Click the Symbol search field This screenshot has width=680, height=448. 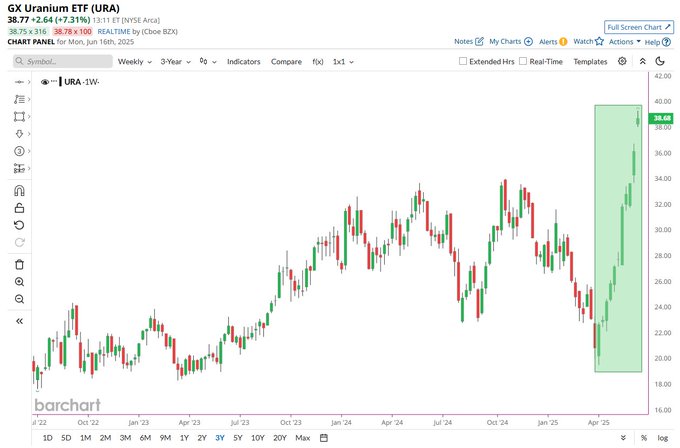coord(62,61)
